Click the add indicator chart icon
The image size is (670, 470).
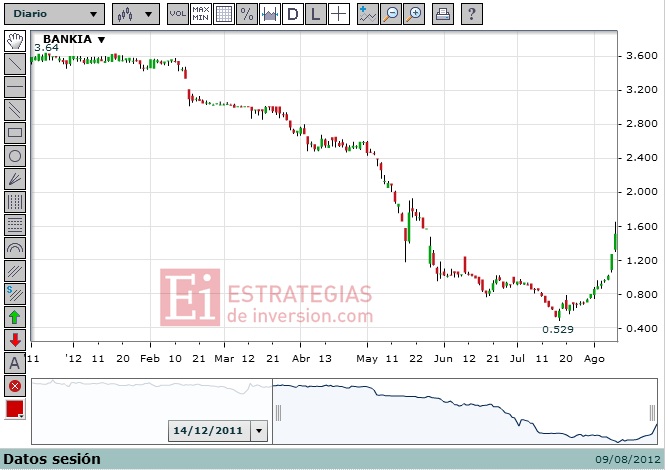[367, 14]
